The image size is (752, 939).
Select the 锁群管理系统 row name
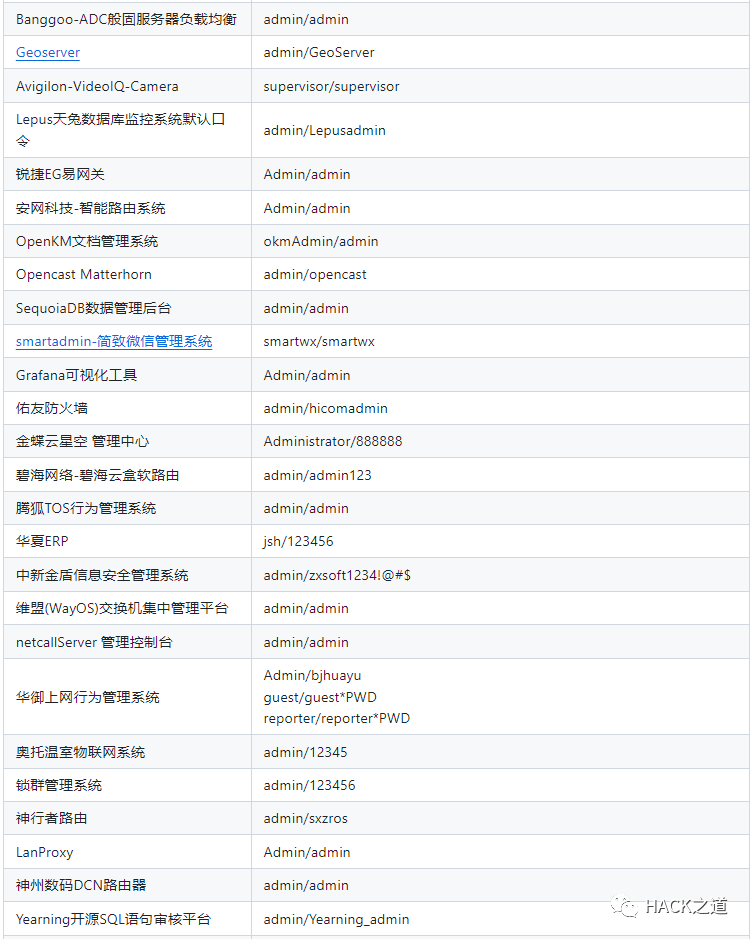pos(59,785)
